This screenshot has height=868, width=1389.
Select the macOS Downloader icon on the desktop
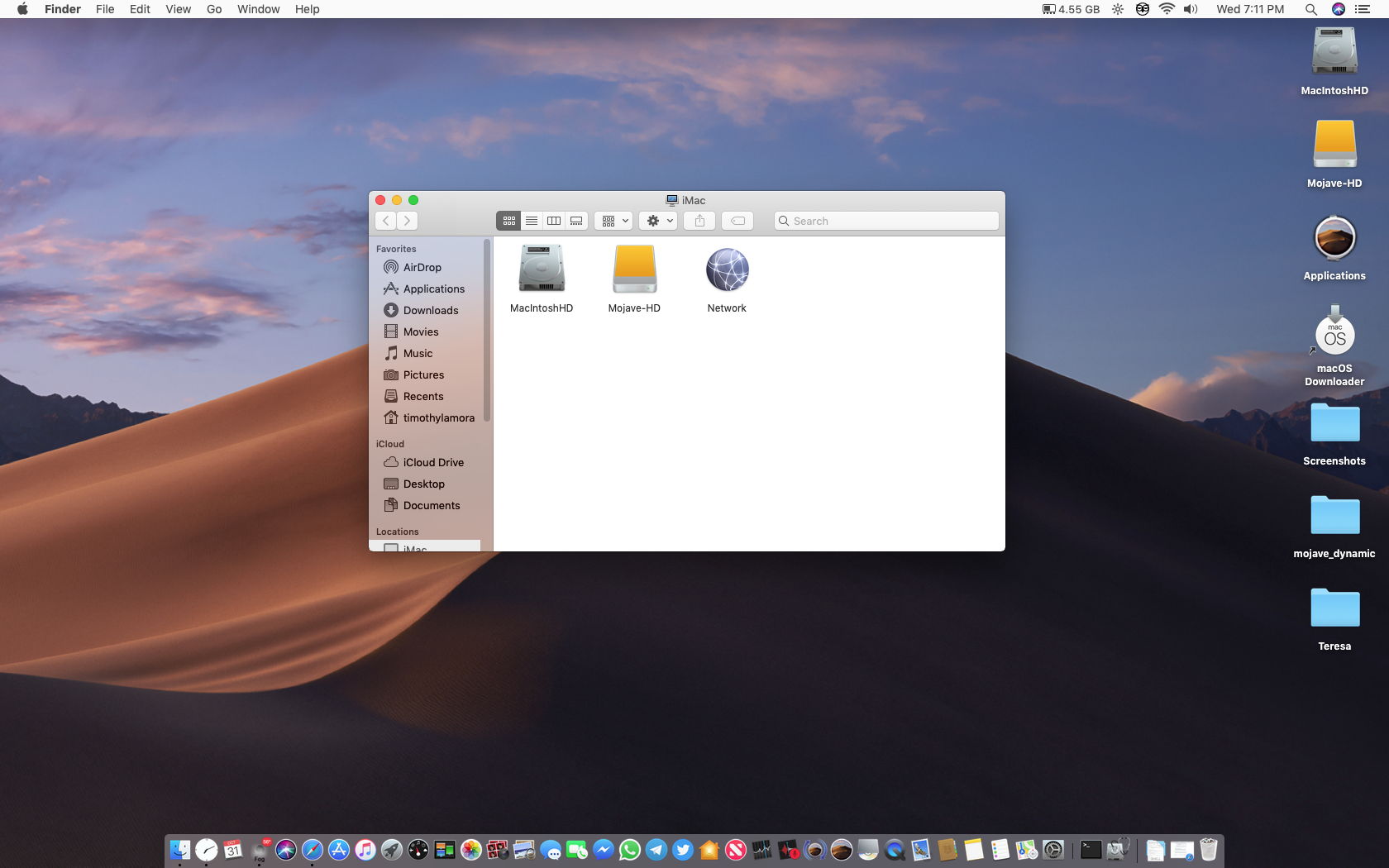tap(1334, 331)
